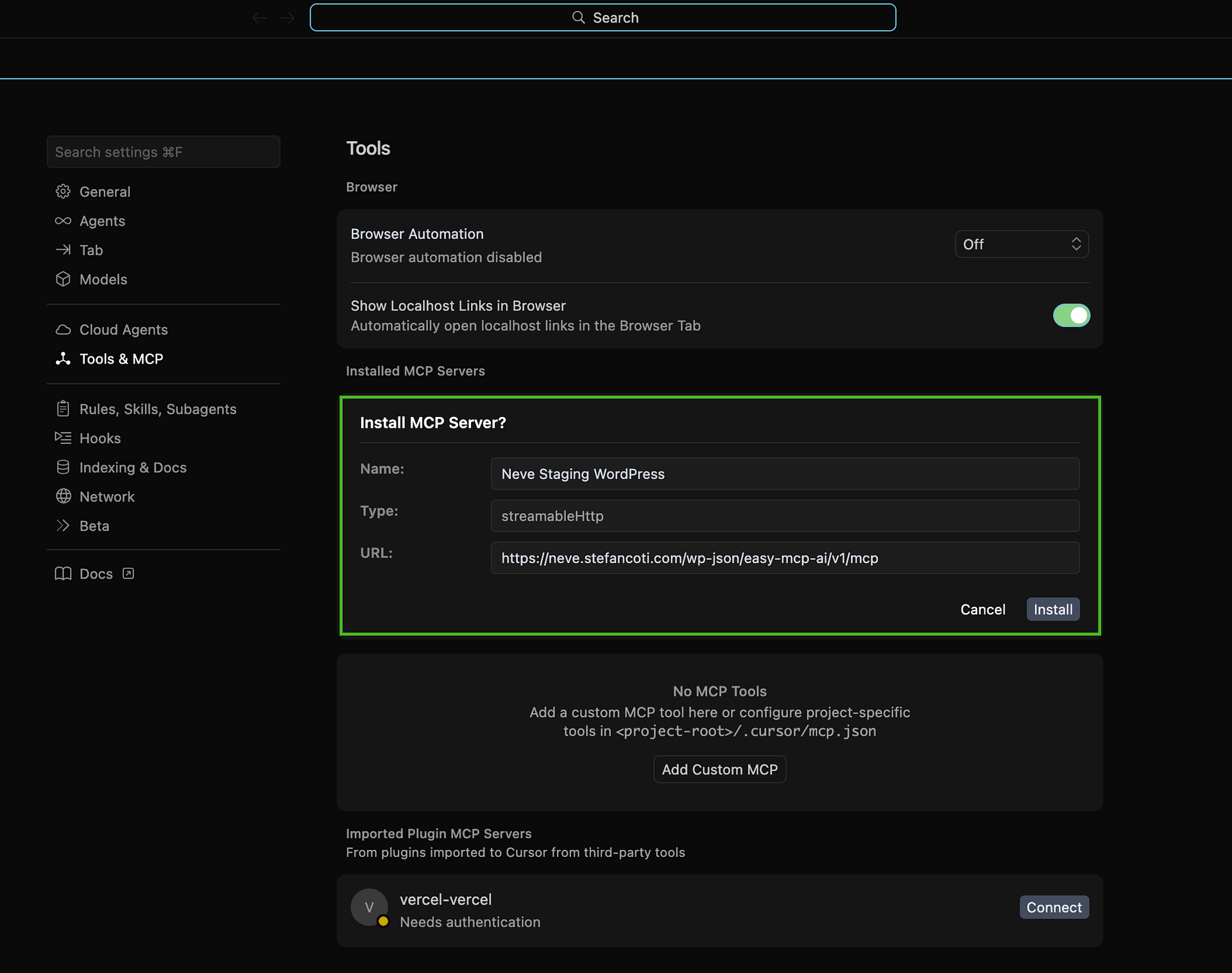This screenshot has width=1232, height=973.
Task: Click the Needs authentication status text
Action: 470,922
